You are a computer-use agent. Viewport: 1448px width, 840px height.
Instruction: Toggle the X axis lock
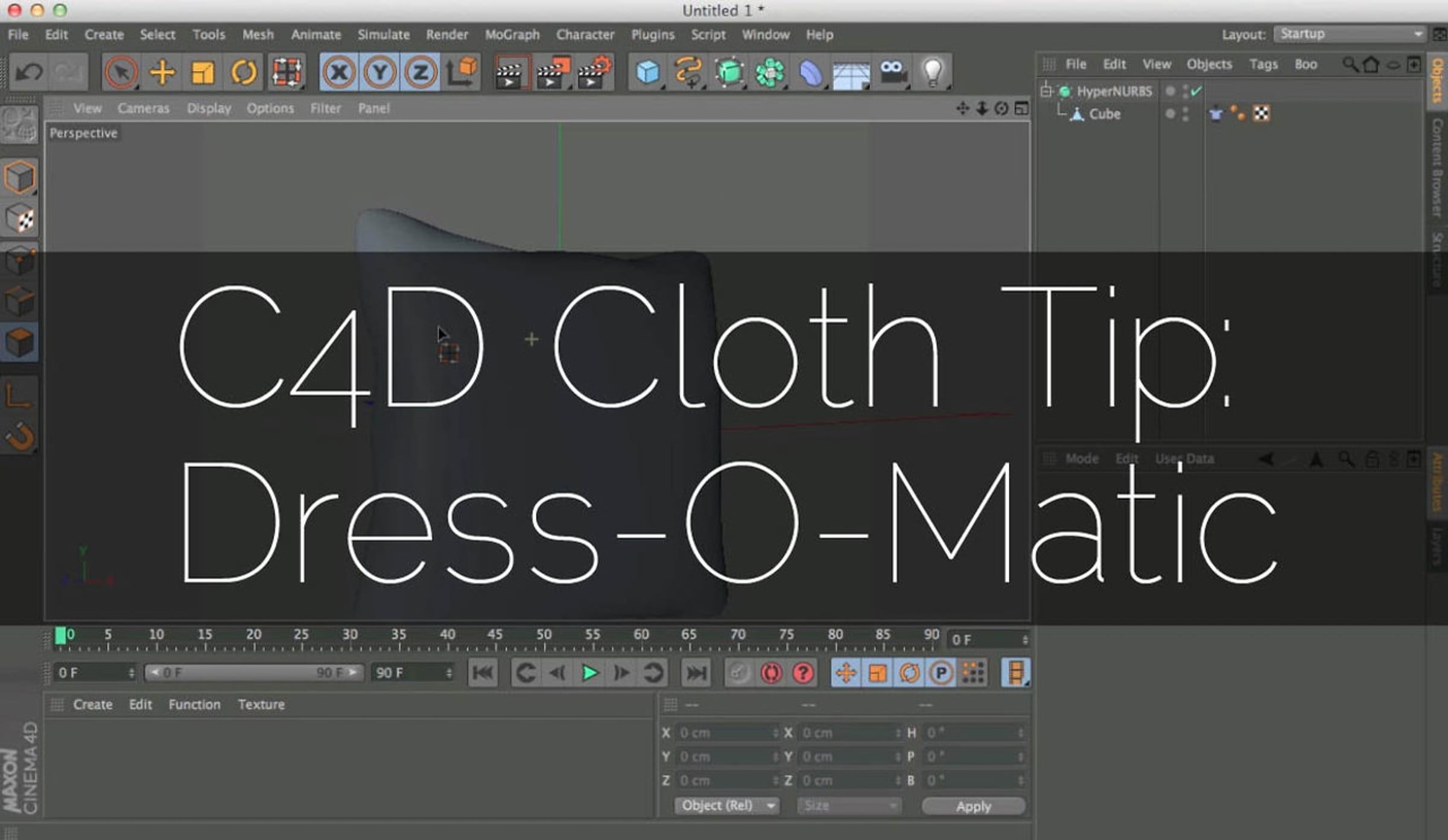pos(339,72)
